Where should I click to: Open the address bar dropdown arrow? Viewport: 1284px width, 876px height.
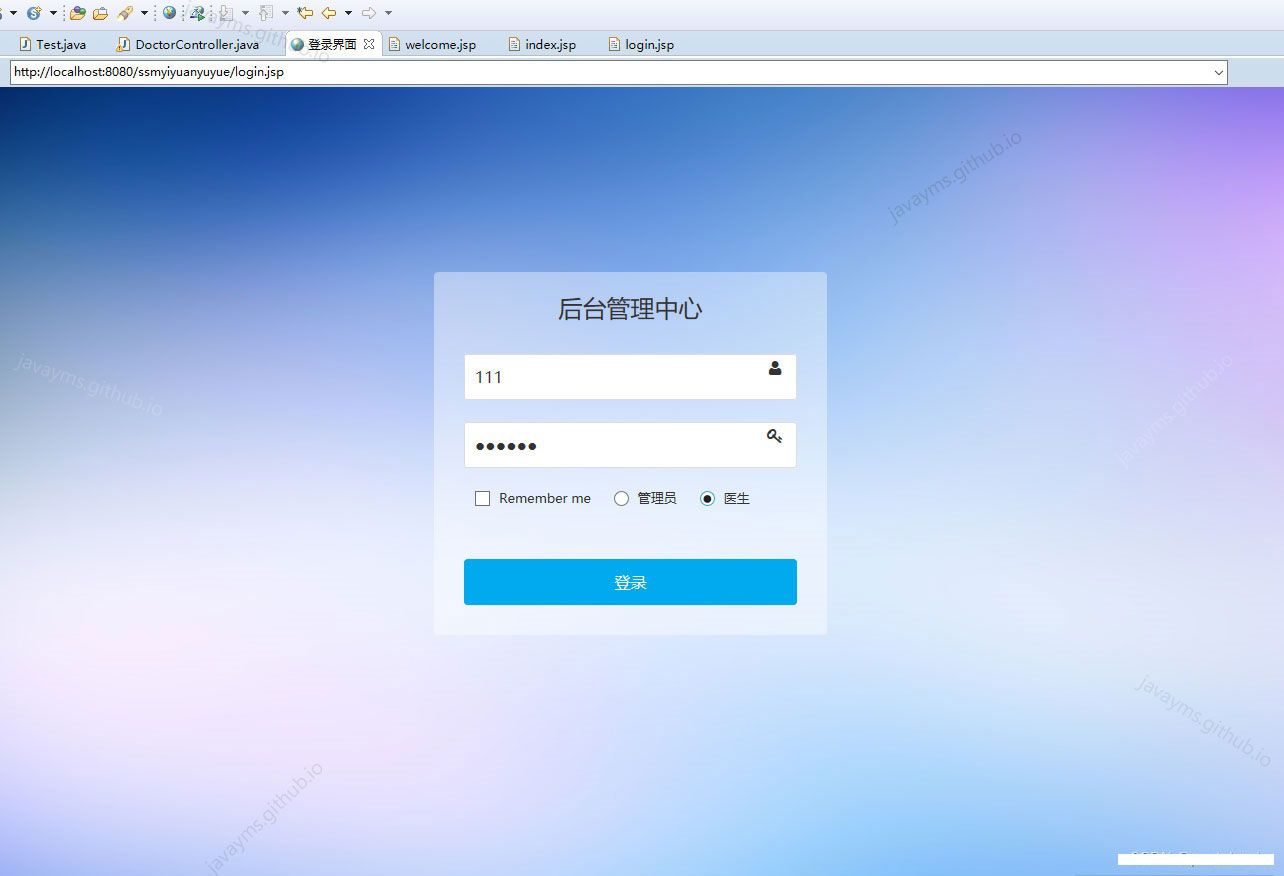click(1218, 71)
